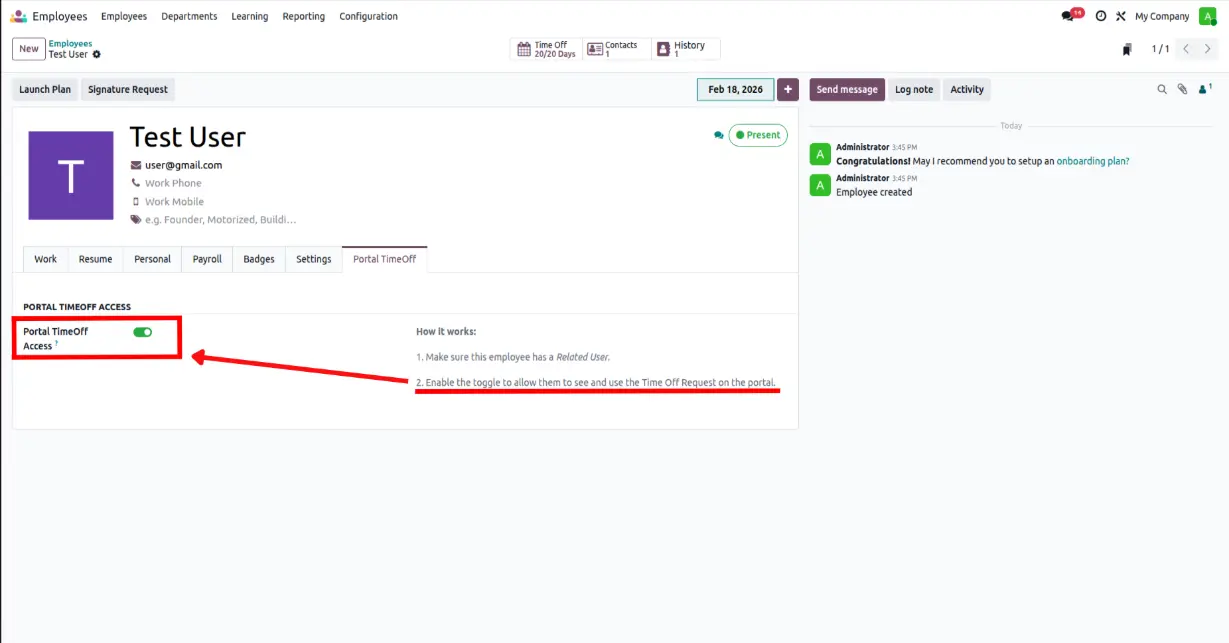Open the activities clock icon
The width and height of the screenshot is (1229, 643).
[x=1100, y=16]
